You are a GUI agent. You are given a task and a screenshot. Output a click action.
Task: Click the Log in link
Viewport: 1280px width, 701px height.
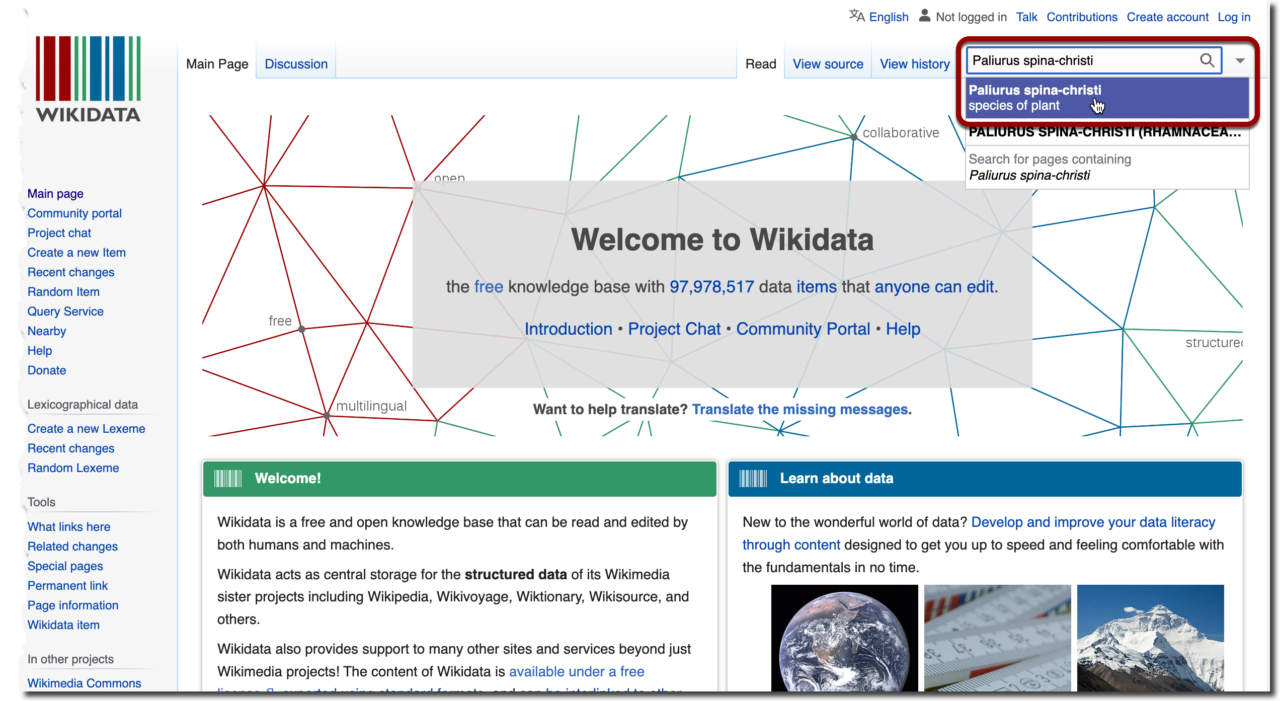[x=1233, y=16]
